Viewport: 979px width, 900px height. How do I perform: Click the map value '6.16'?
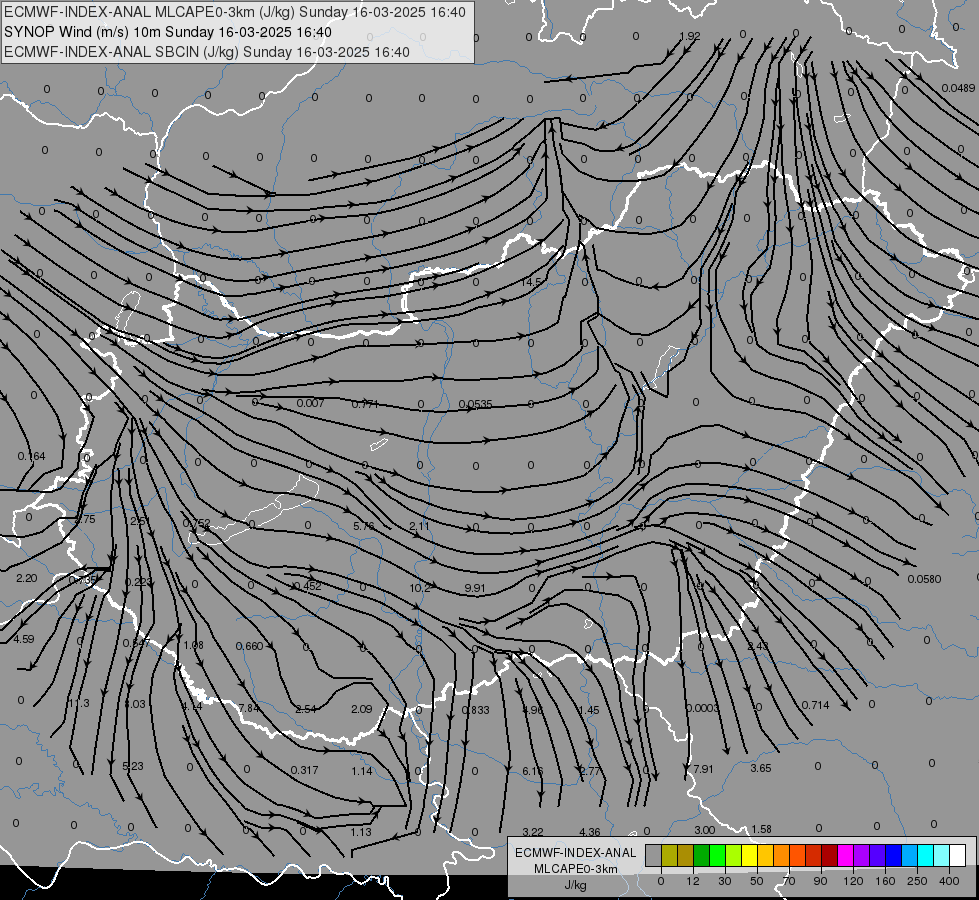[533, 771]
